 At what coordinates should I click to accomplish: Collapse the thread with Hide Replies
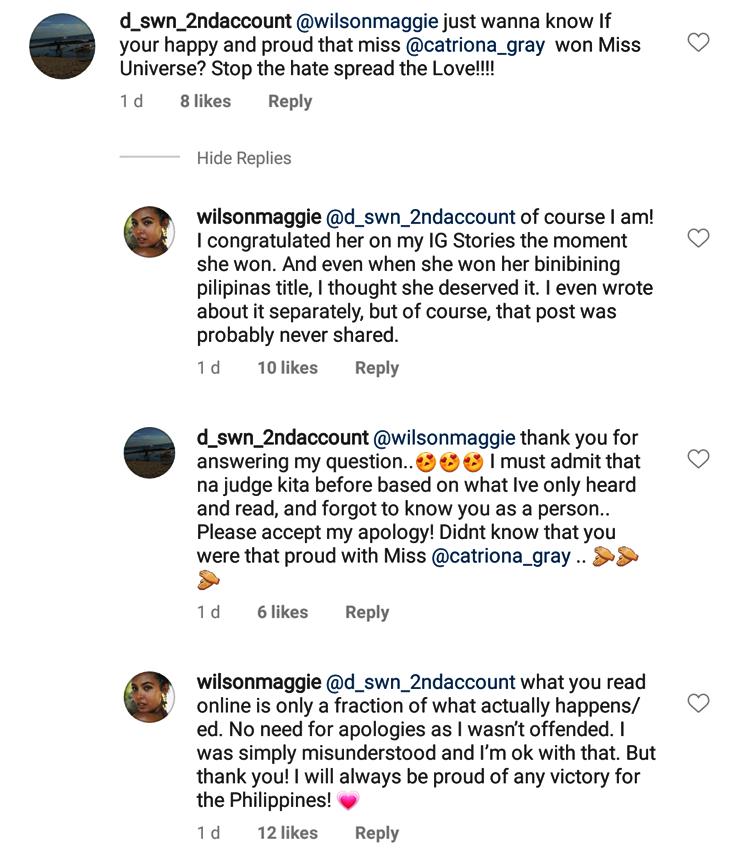(x=243, y=158)
